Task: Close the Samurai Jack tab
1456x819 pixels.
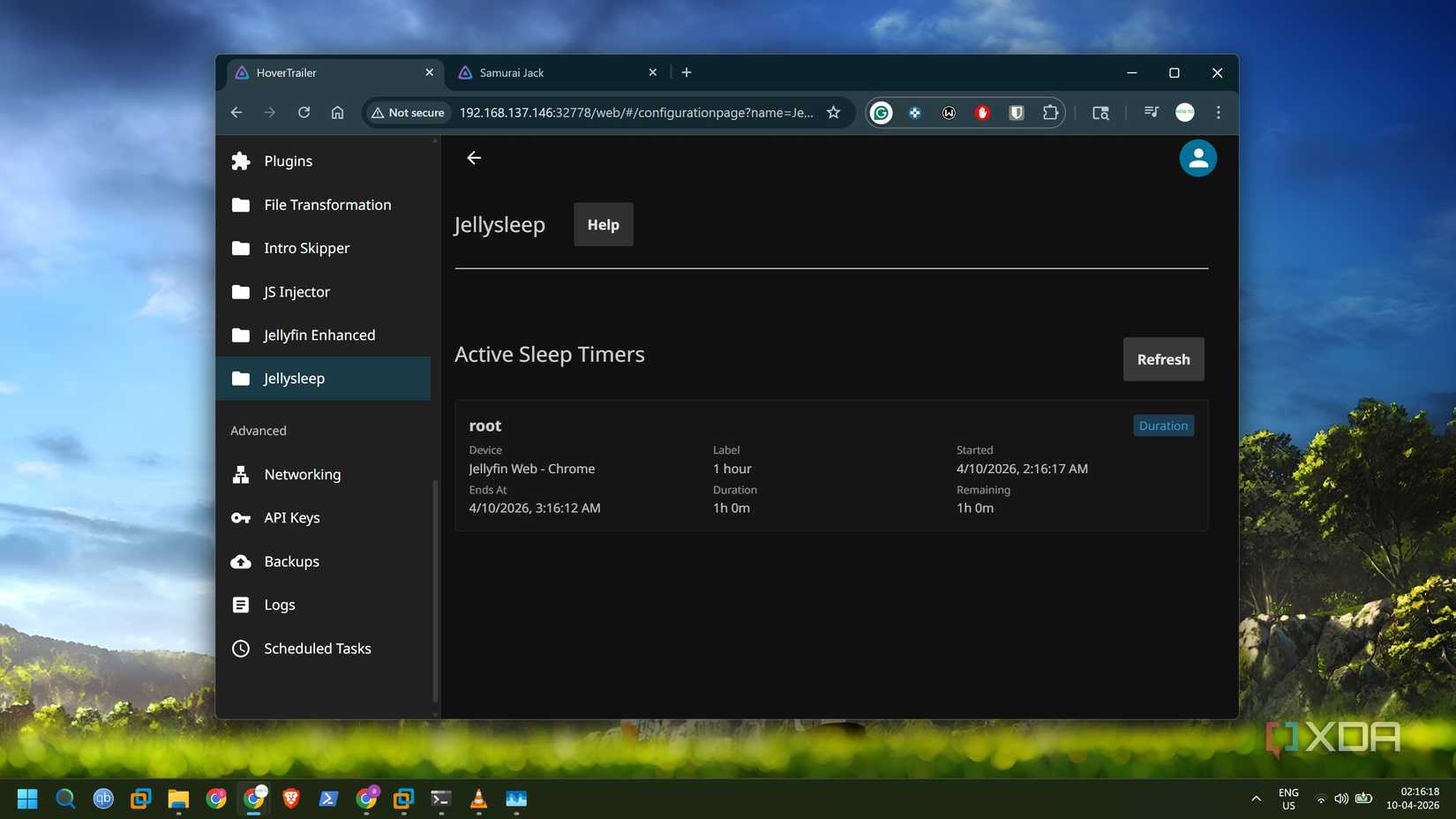Action: (x=653, y=72)
